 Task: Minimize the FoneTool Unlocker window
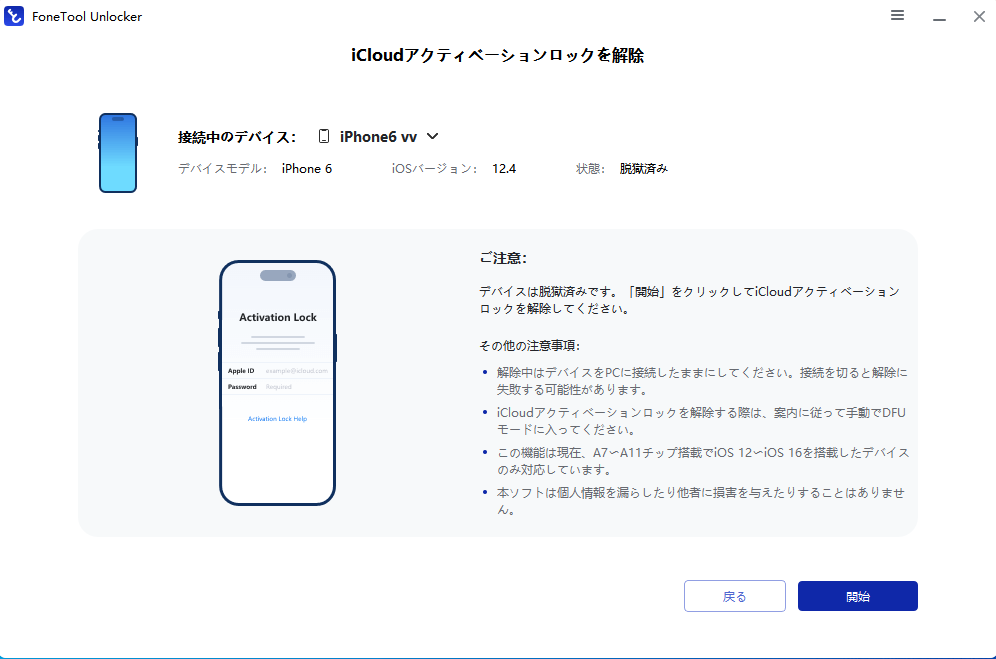tap(939, 16)
